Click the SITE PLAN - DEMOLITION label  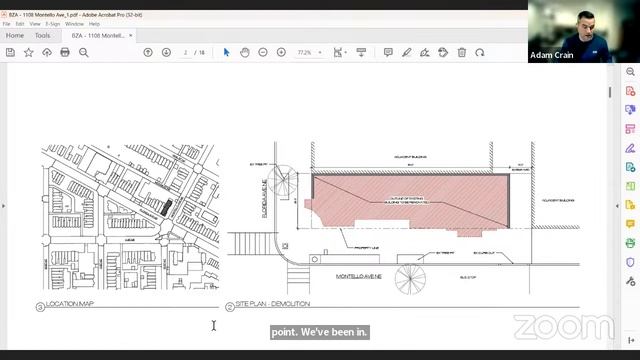(x=273, y=304)
